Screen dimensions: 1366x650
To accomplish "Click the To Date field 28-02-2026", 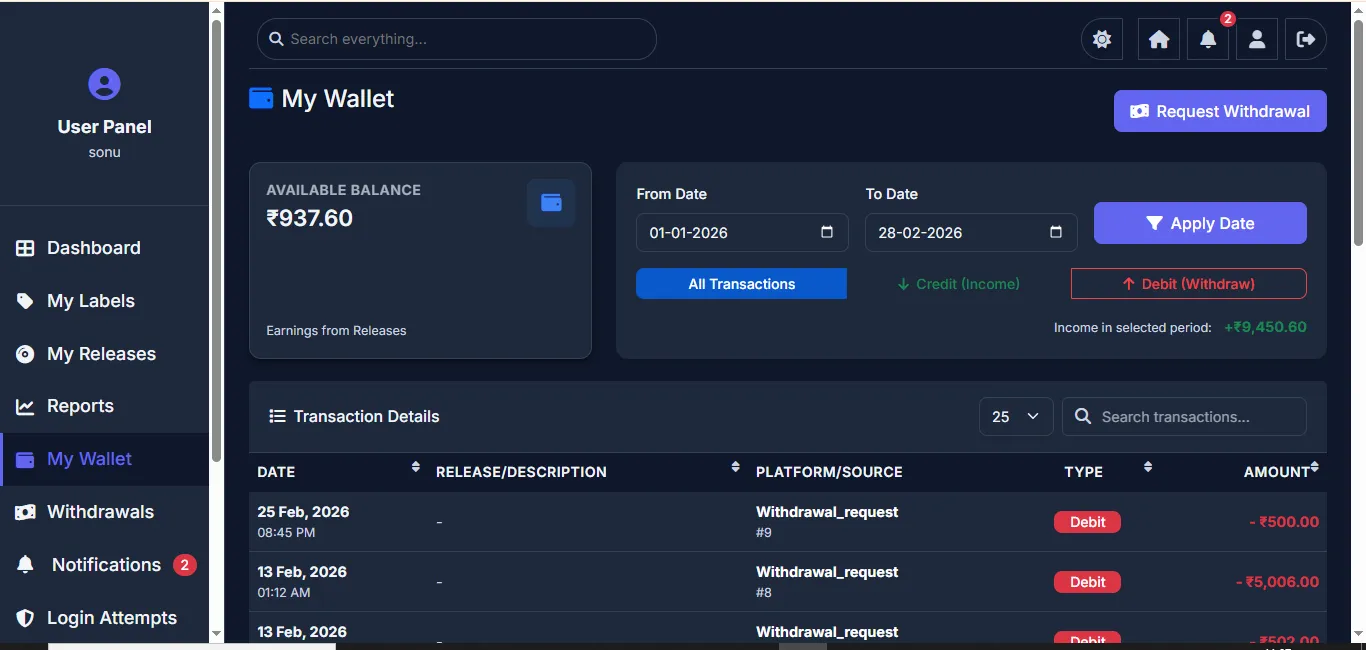I will click(971, 232).
